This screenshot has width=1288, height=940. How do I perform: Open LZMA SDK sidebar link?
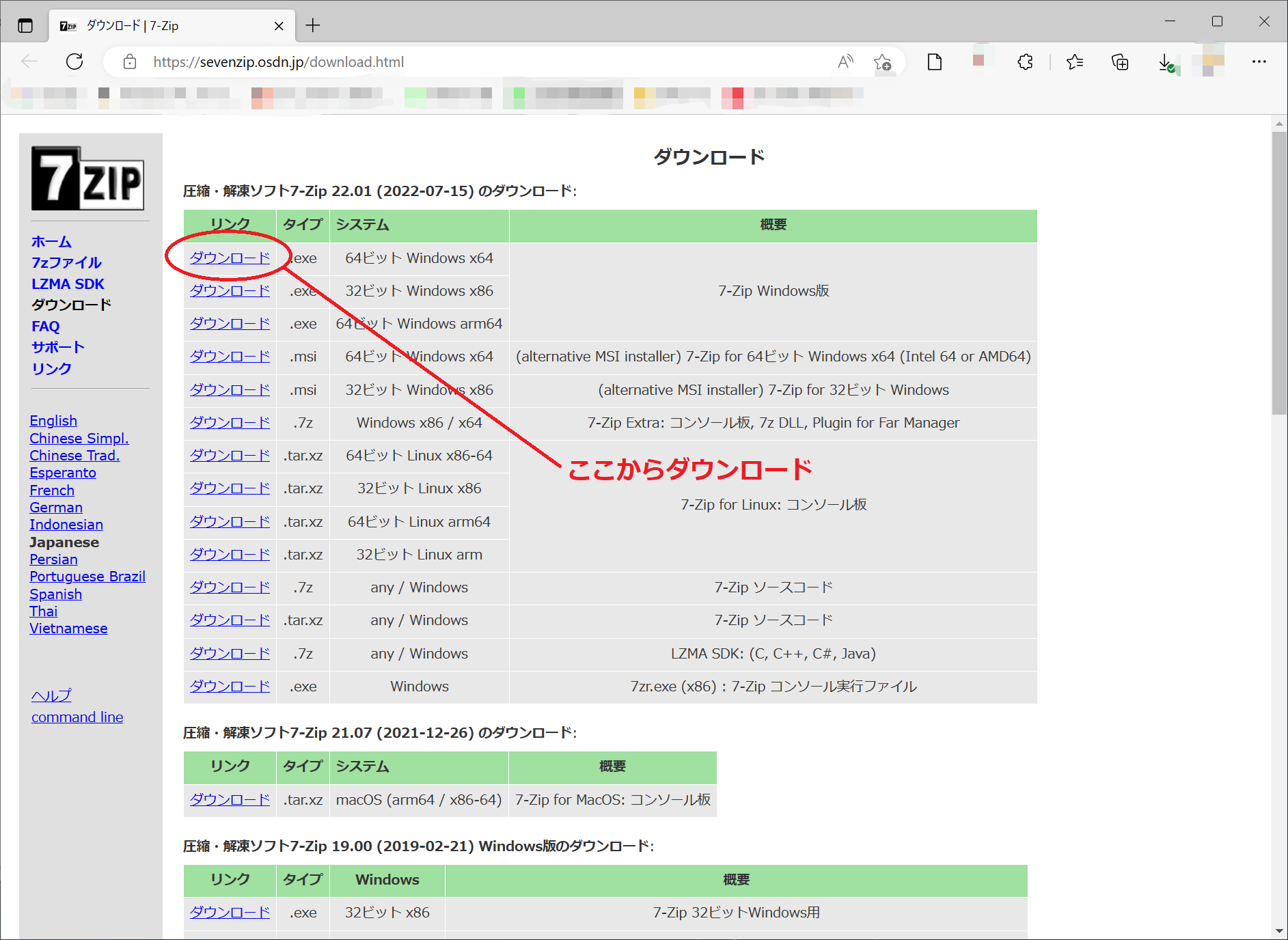pos(68,284)
